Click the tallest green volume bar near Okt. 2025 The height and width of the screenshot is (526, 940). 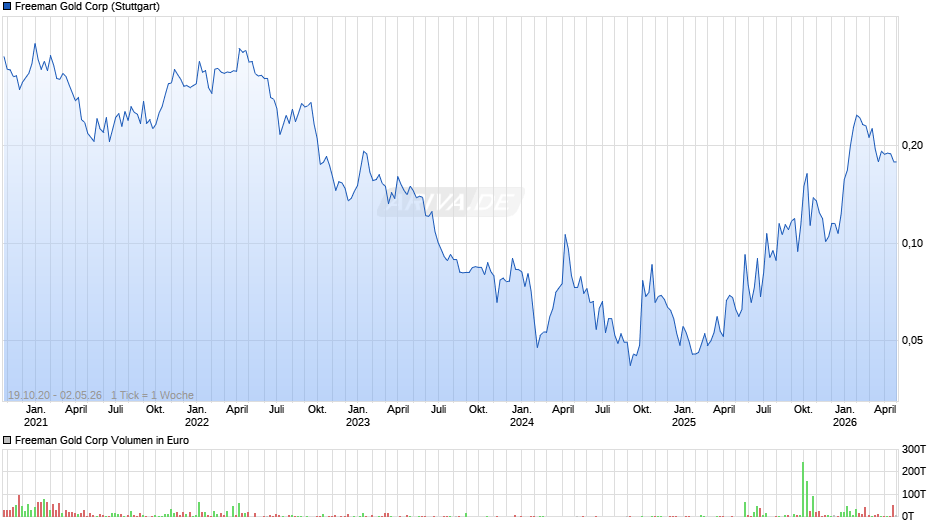click(803, 489)
